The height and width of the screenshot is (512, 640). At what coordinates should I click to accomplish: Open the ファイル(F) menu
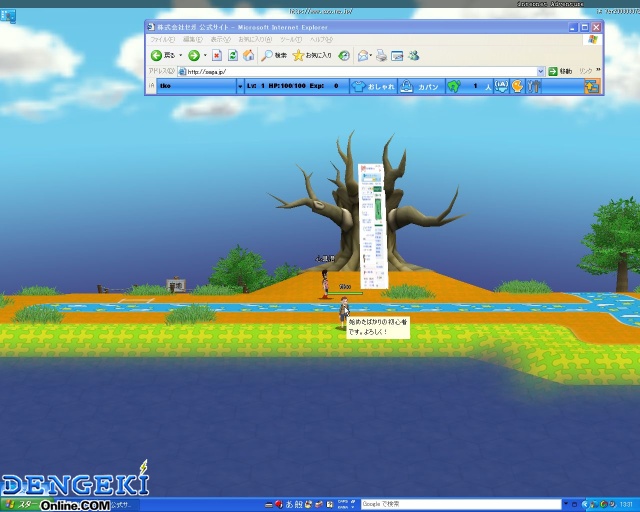coord(162,40)
